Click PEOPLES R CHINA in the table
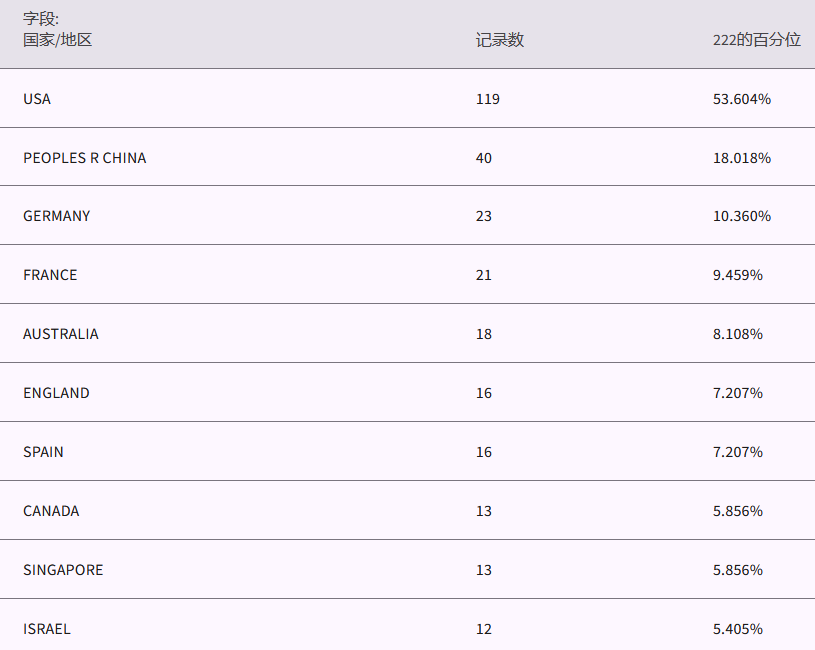 tap(84, 158)
